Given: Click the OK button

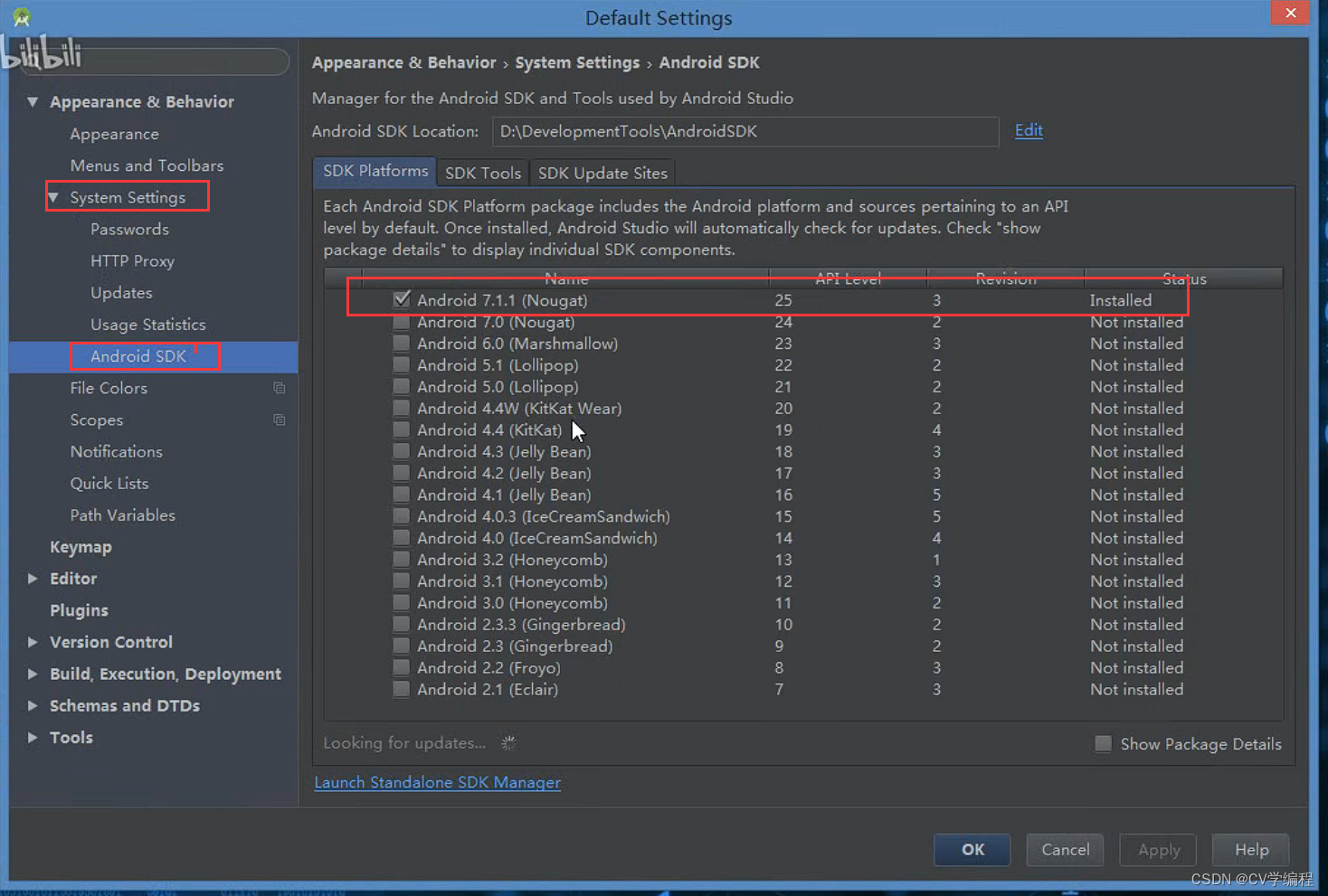Looking at the screenshot, I should click(972, 849).
